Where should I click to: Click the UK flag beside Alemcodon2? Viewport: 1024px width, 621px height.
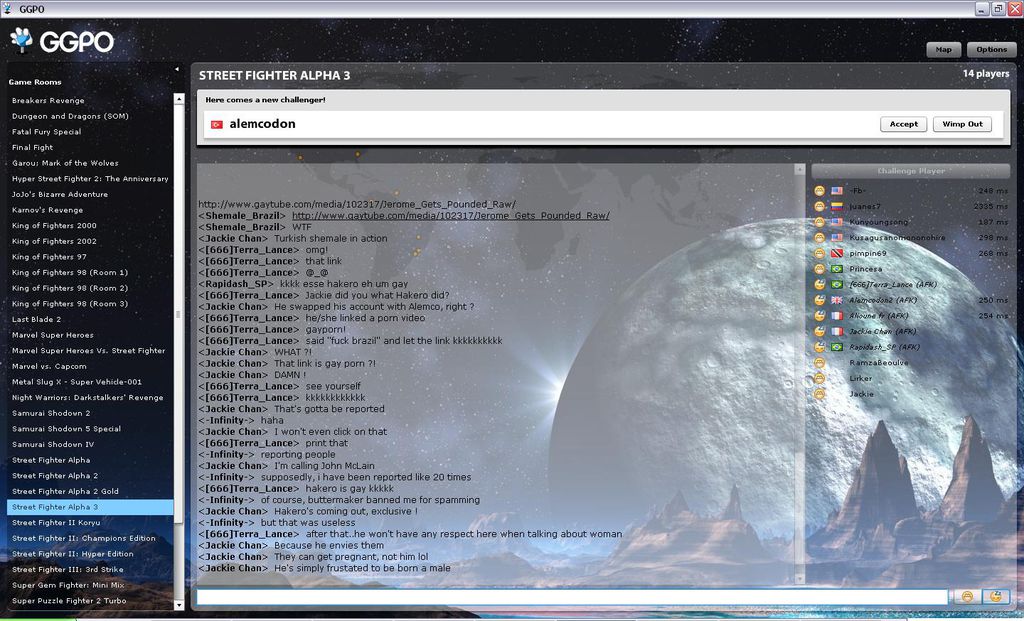837,300
